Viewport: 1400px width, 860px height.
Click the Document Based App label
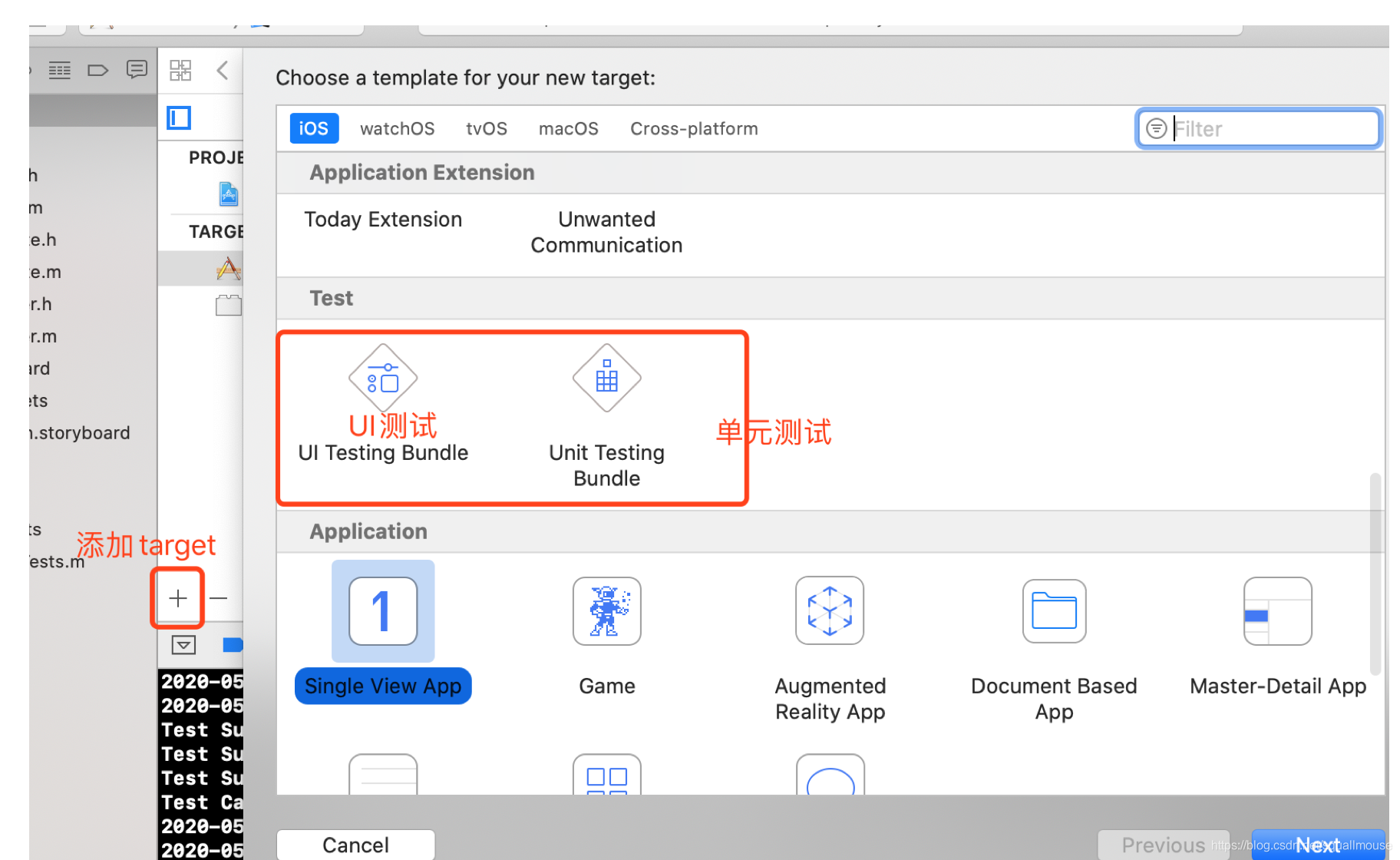coord(1054,699)
